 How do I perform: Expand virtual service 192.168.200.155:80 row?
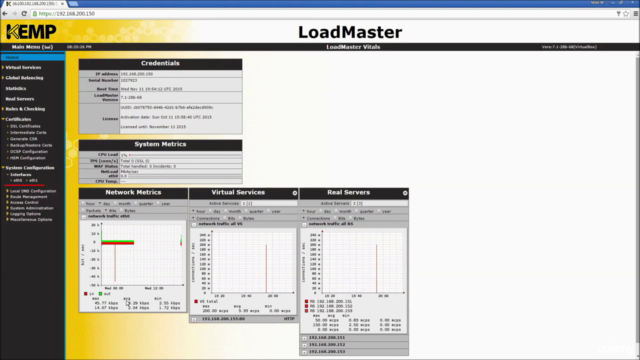tap(194, 319)
